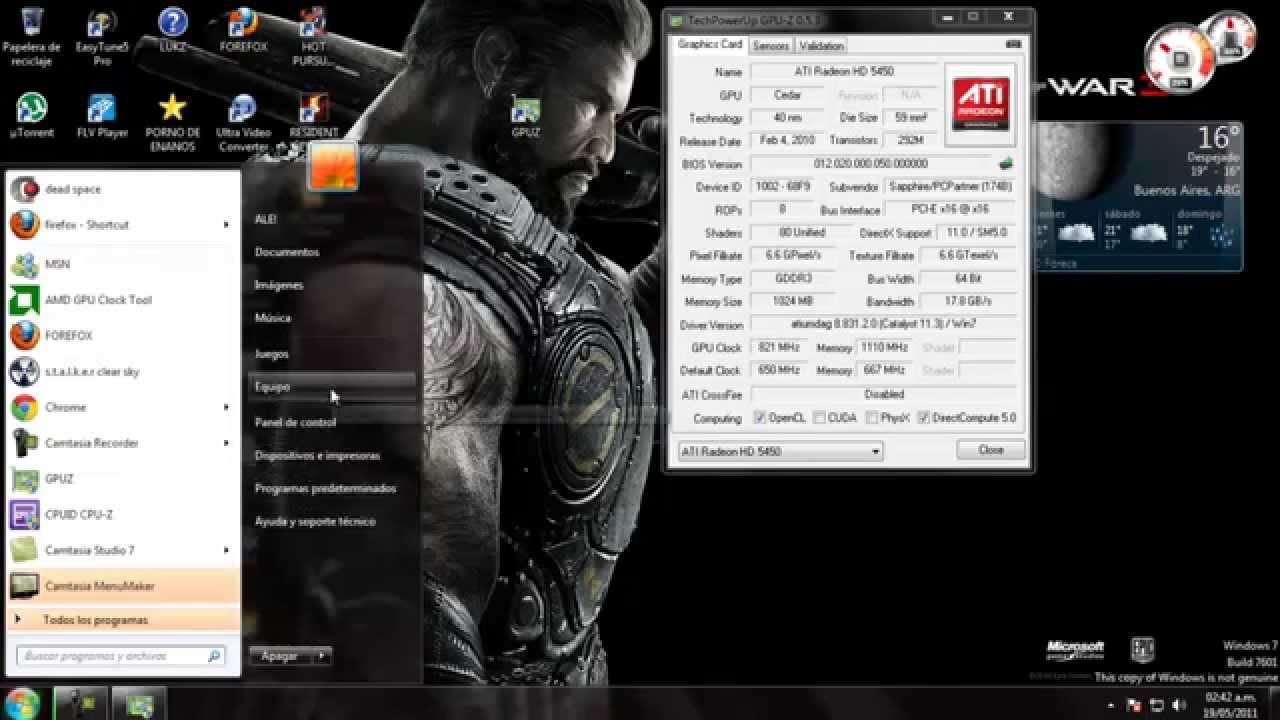This screenshot has width=1280, height=720.
Task: Open Juegos from Start menu
Action: tap(272, 354)
